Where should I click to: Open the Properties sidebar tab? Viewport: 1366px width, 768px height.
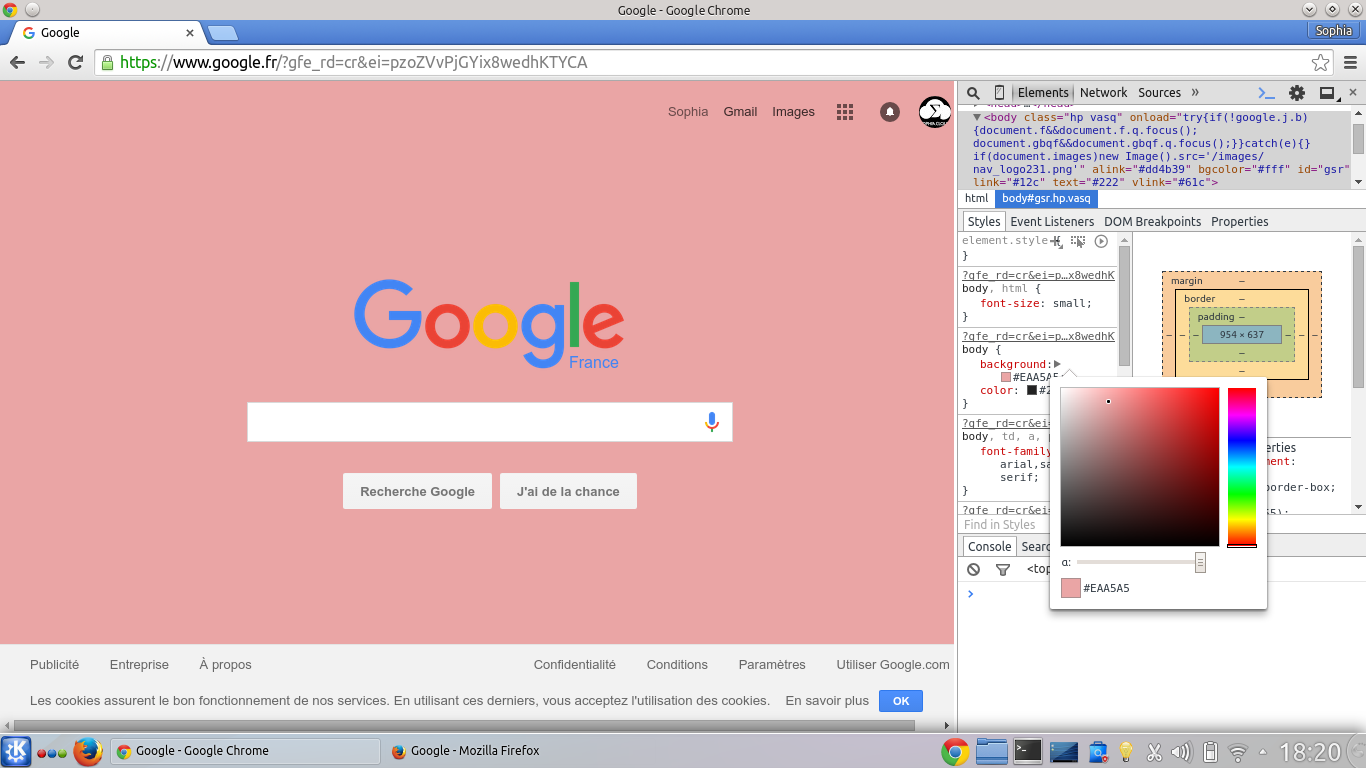(x=1239, y=221)
